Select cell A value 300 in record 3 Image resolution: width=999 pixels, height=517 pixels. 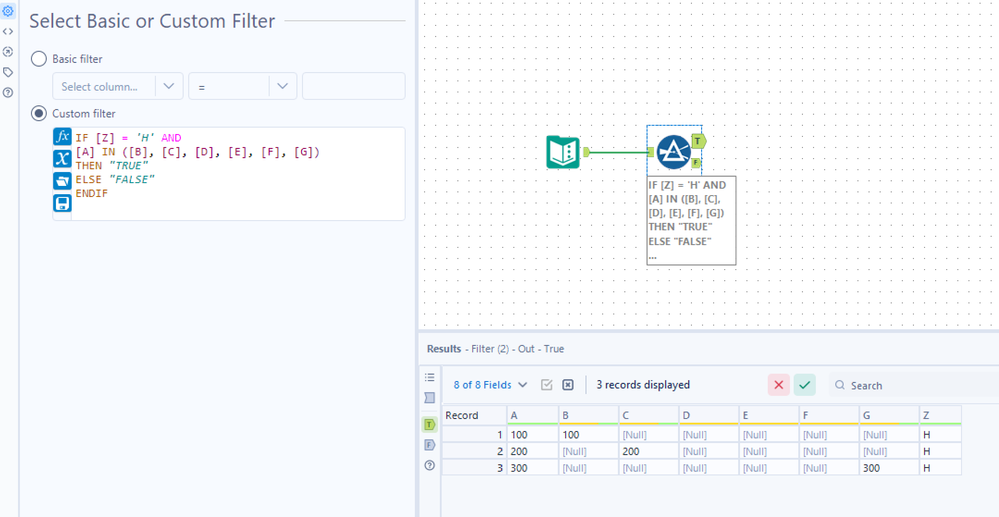pos(533,468)
